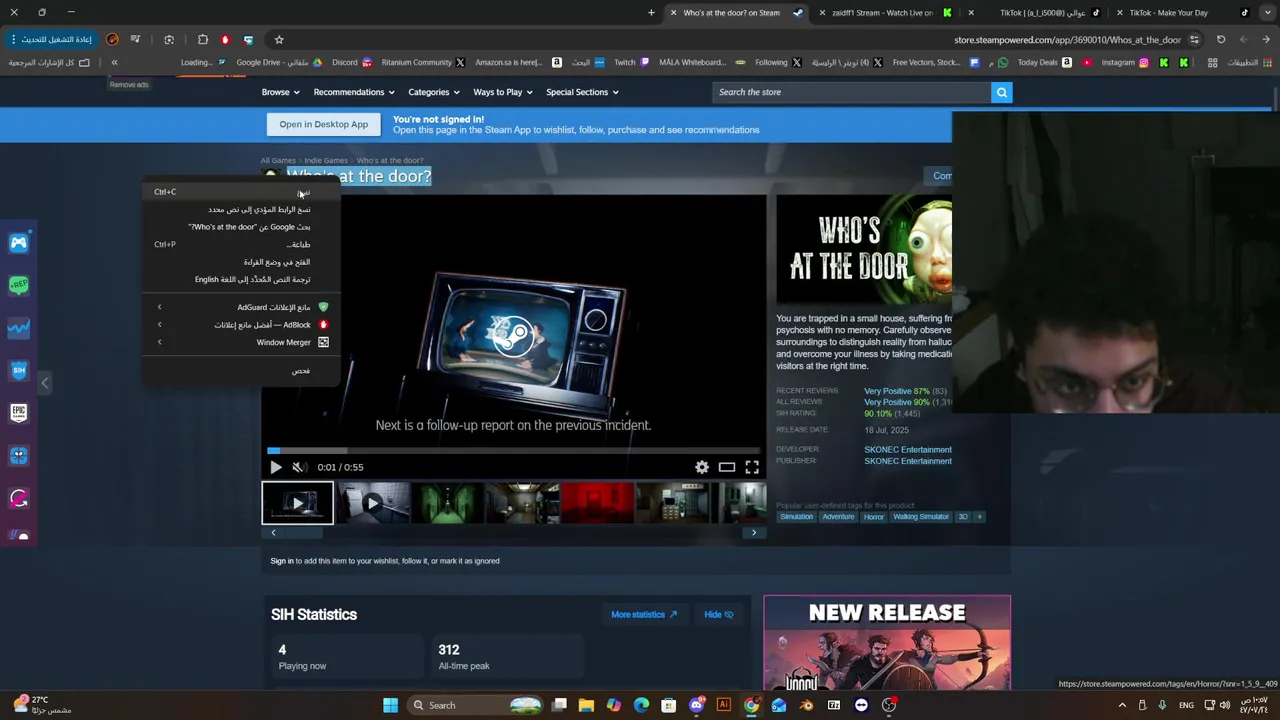Expand the AdBlock context submenu
This screenshot has width=1280, height=720.
click(x=240, y=325)
